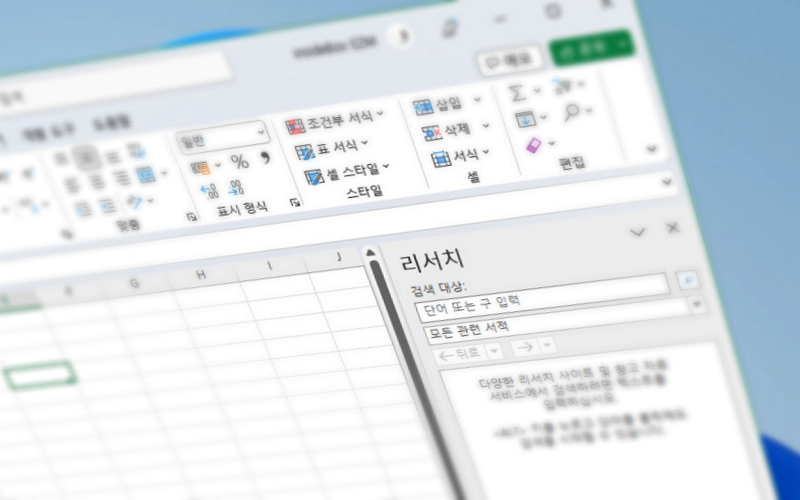Click the fill down icon
Screen dimensions: 800x500
pos(525,120)
